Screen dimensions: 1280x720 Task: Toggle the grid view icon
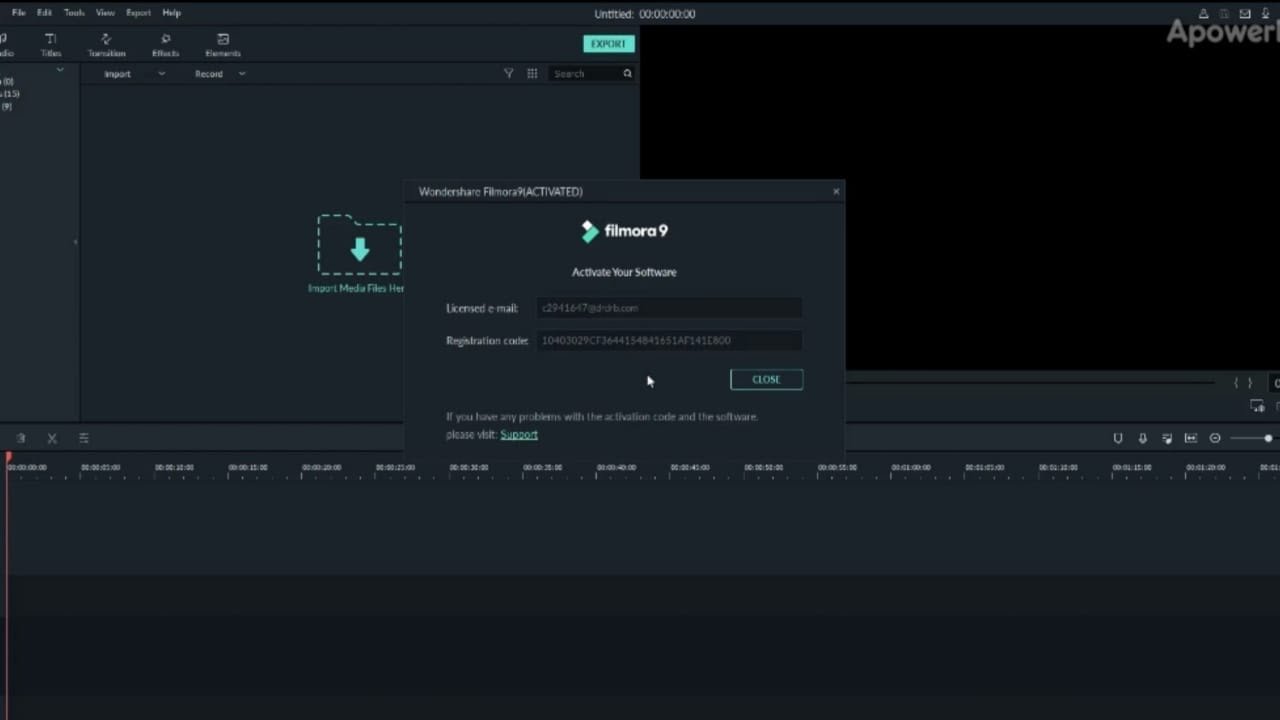532,74
